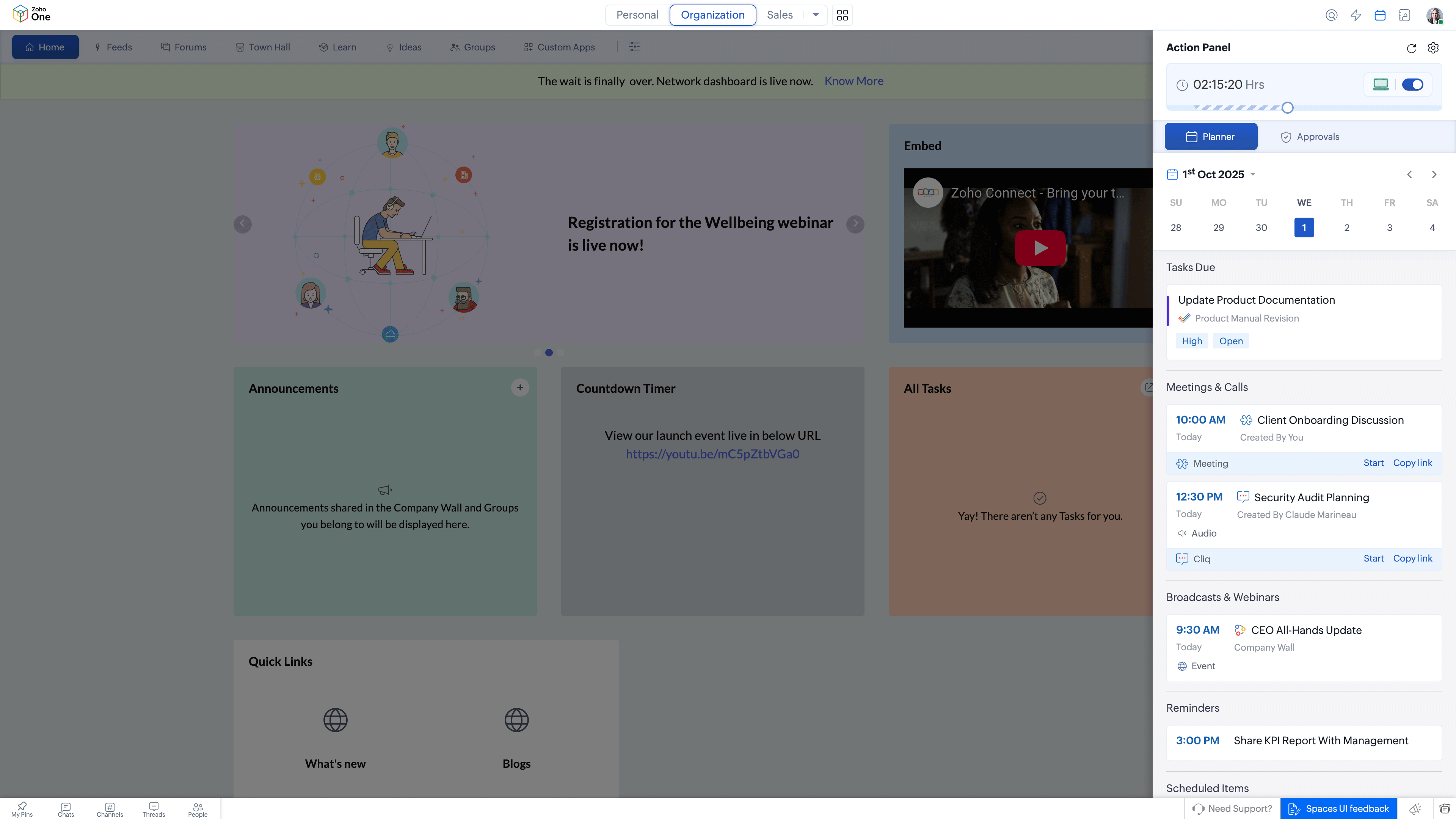Open Channels in bottom bar
Viewport: 1456px width, 819px height.
click(110, 810)
